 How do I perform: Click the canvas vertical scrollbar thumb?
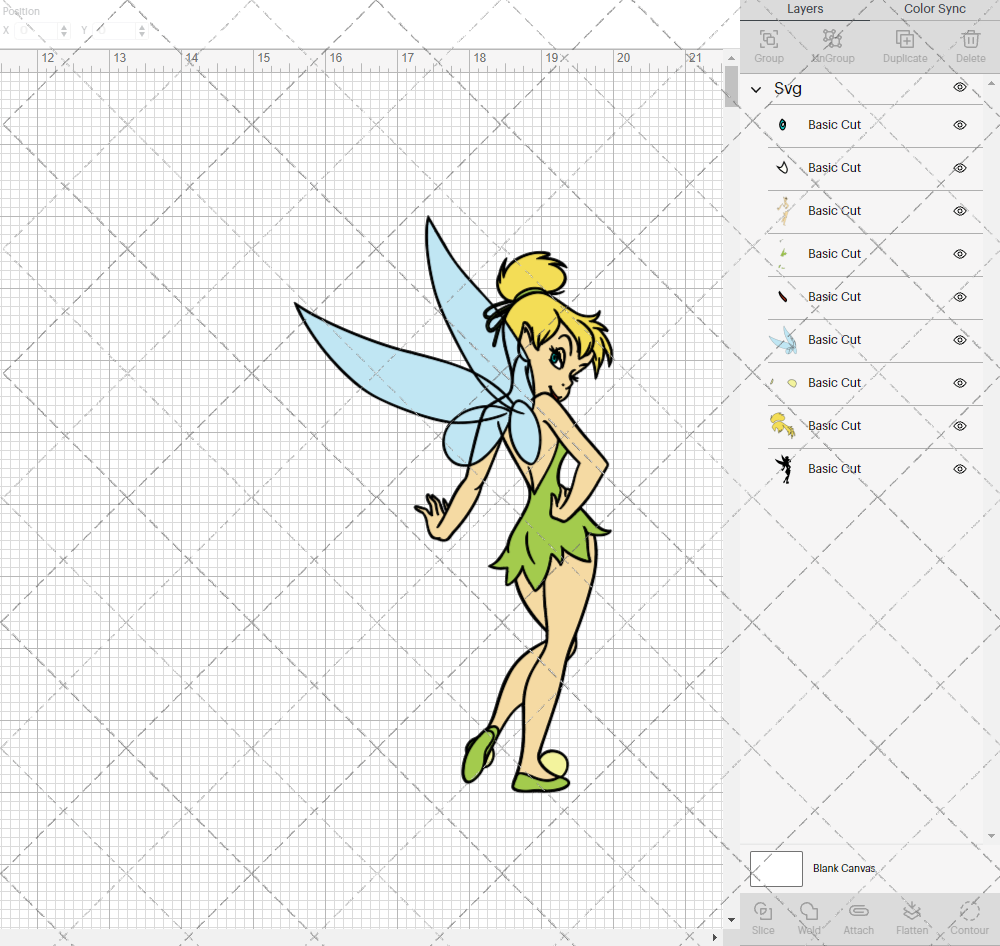click(732, 87)
